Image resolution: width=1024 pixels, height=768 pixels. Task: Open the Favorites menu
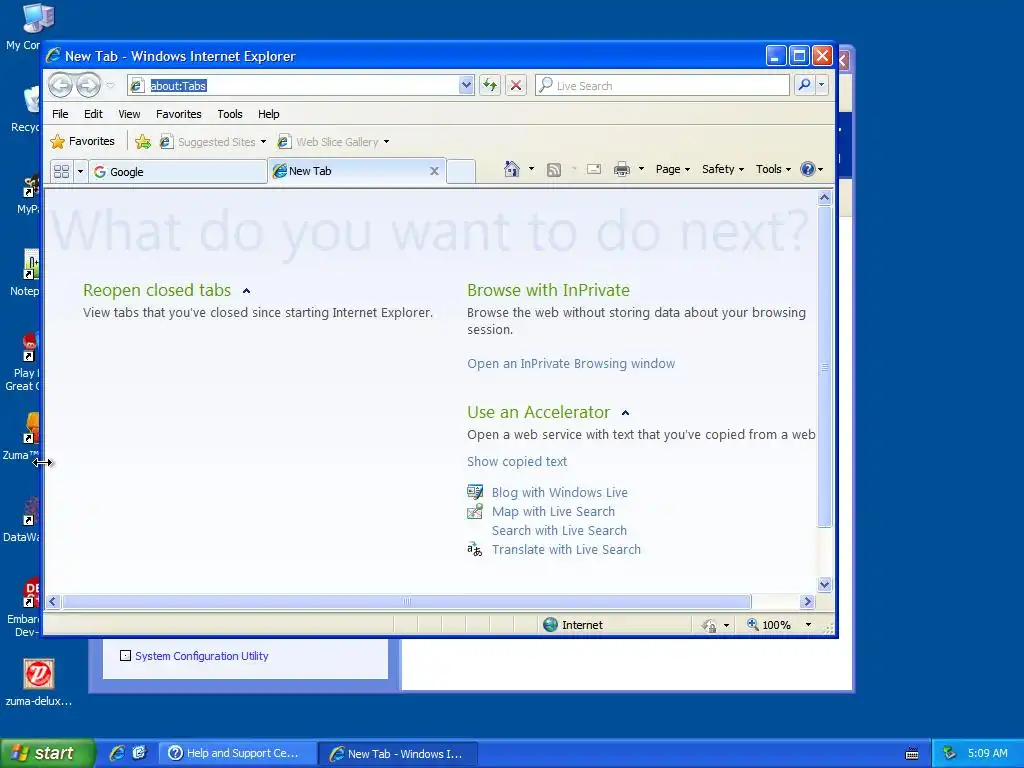click(x=179, y=114)
